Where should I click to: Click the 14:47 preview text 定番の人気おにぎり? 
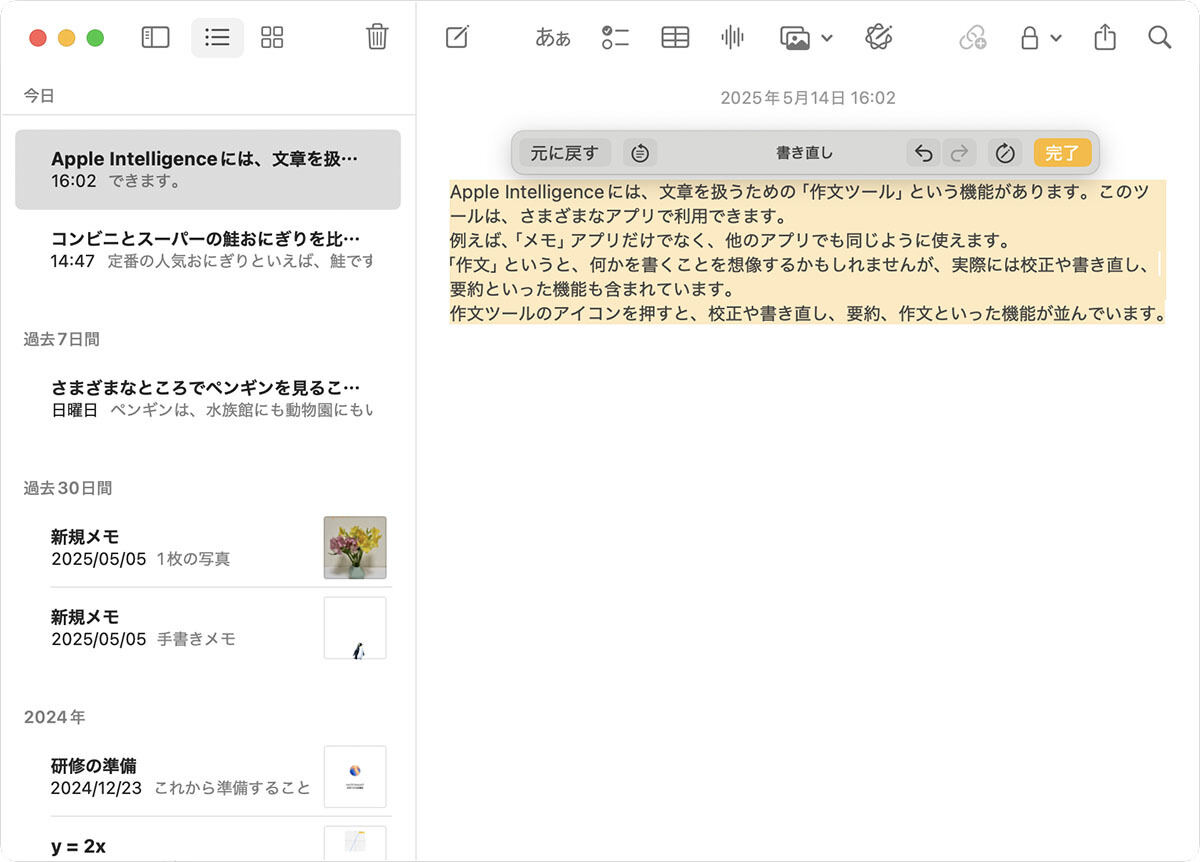[241, 261]
